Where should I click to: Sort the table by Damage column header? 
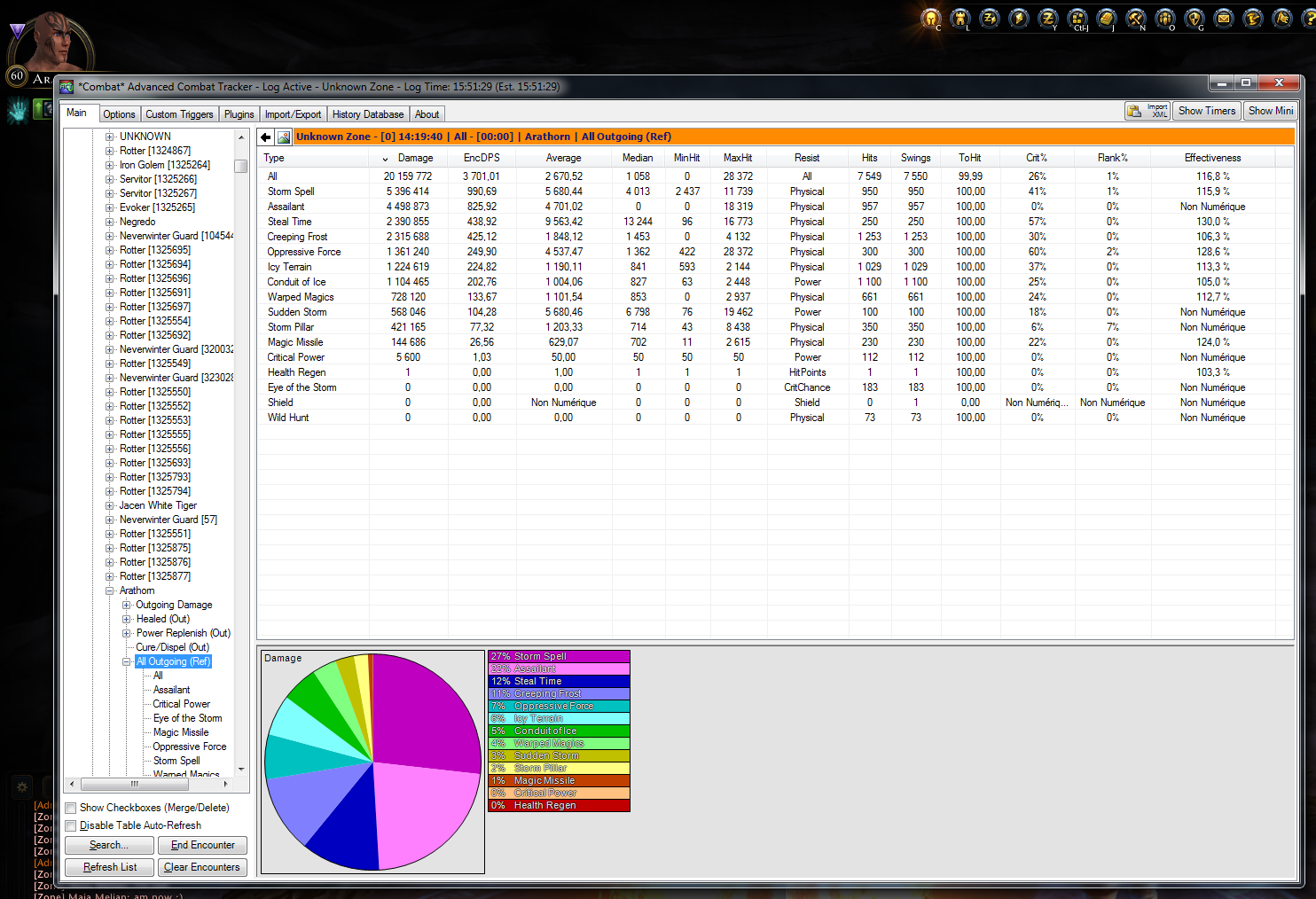pyautogui.click(x=415, y=157)
